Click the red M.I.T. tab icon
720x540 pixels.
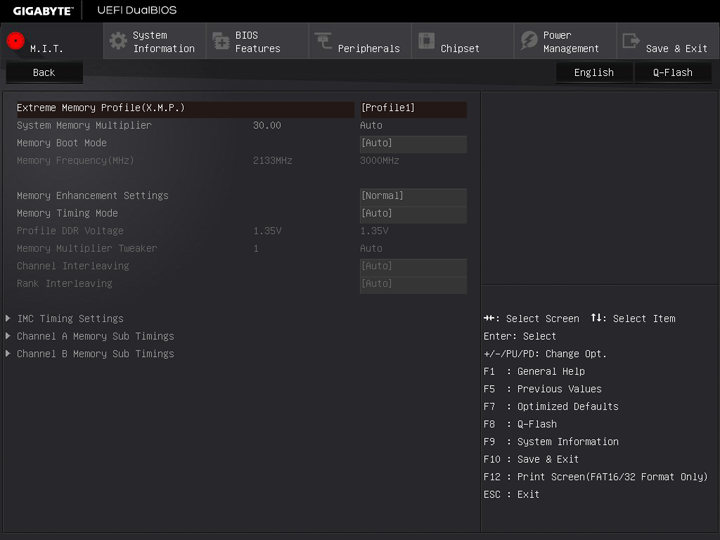[16, 41]
